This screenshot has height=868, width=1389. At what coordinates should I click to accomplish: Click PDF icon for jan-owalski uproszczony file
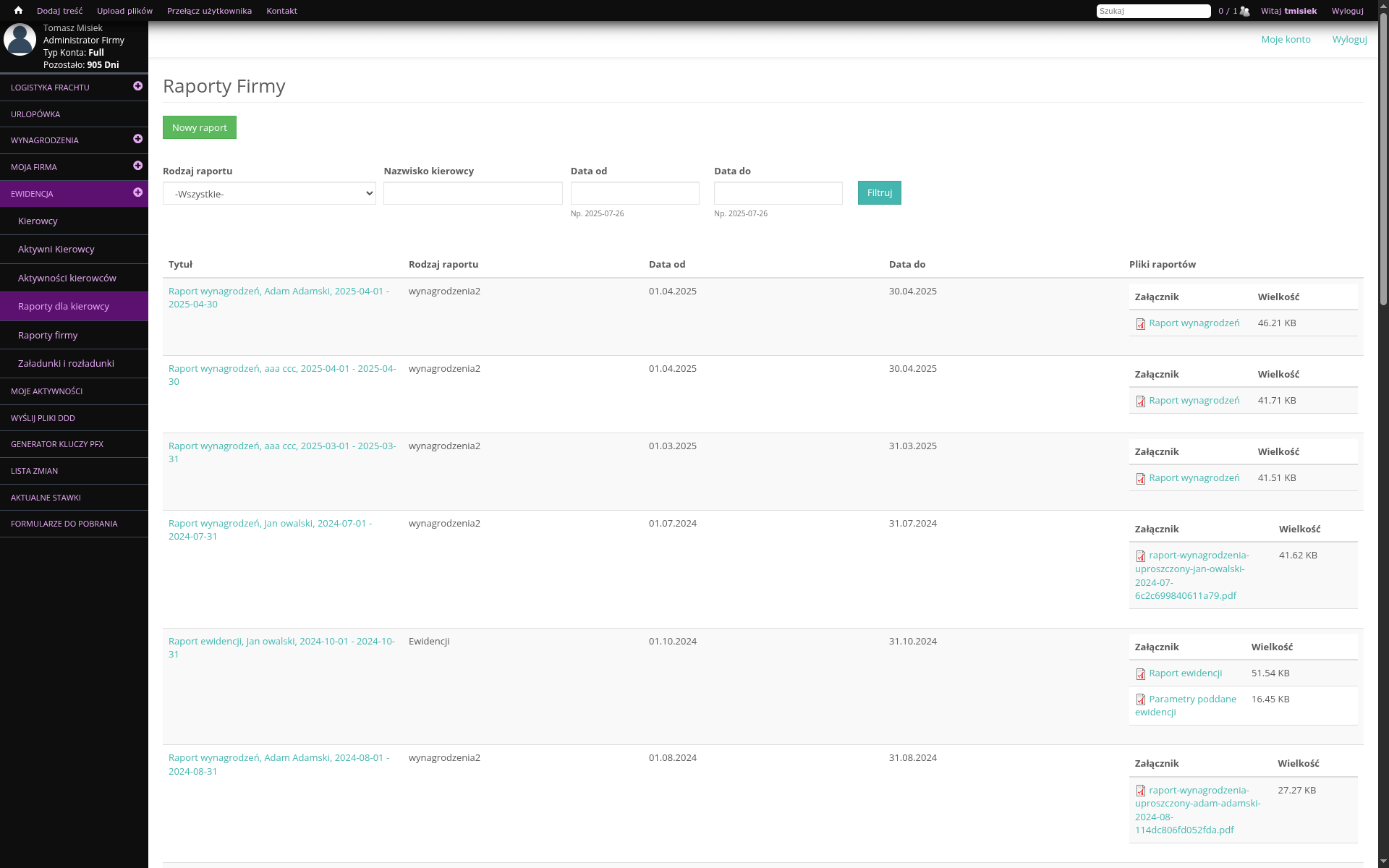tap(1141, 556)
